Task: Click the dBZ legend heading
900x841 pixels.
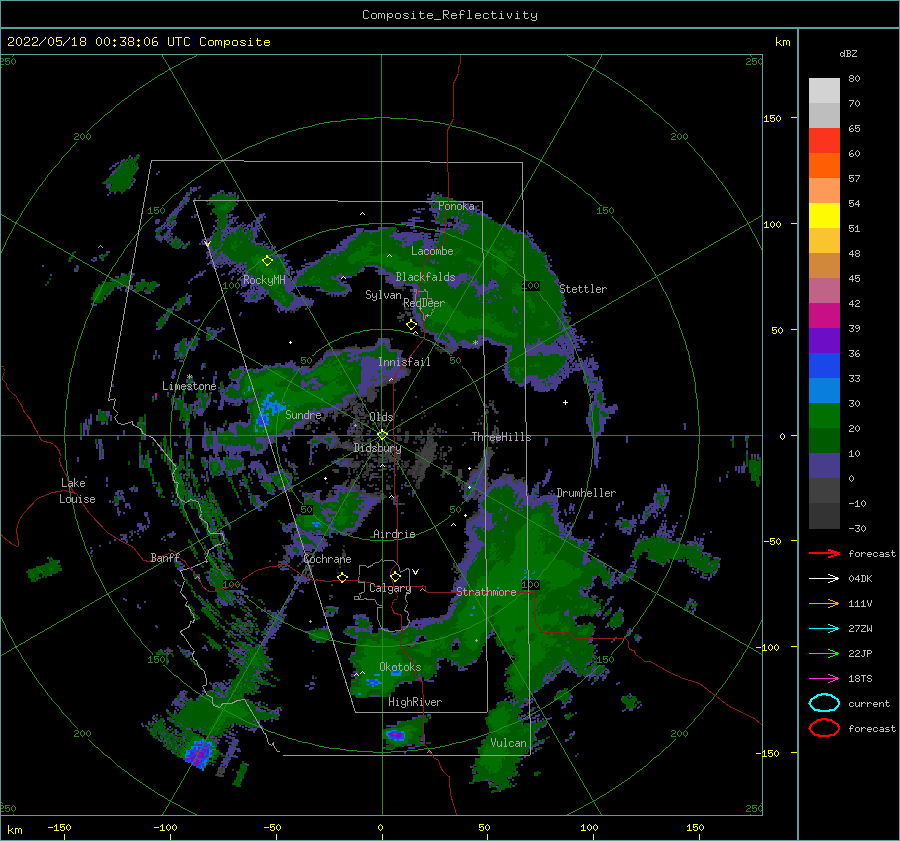Action: (848, 53)
